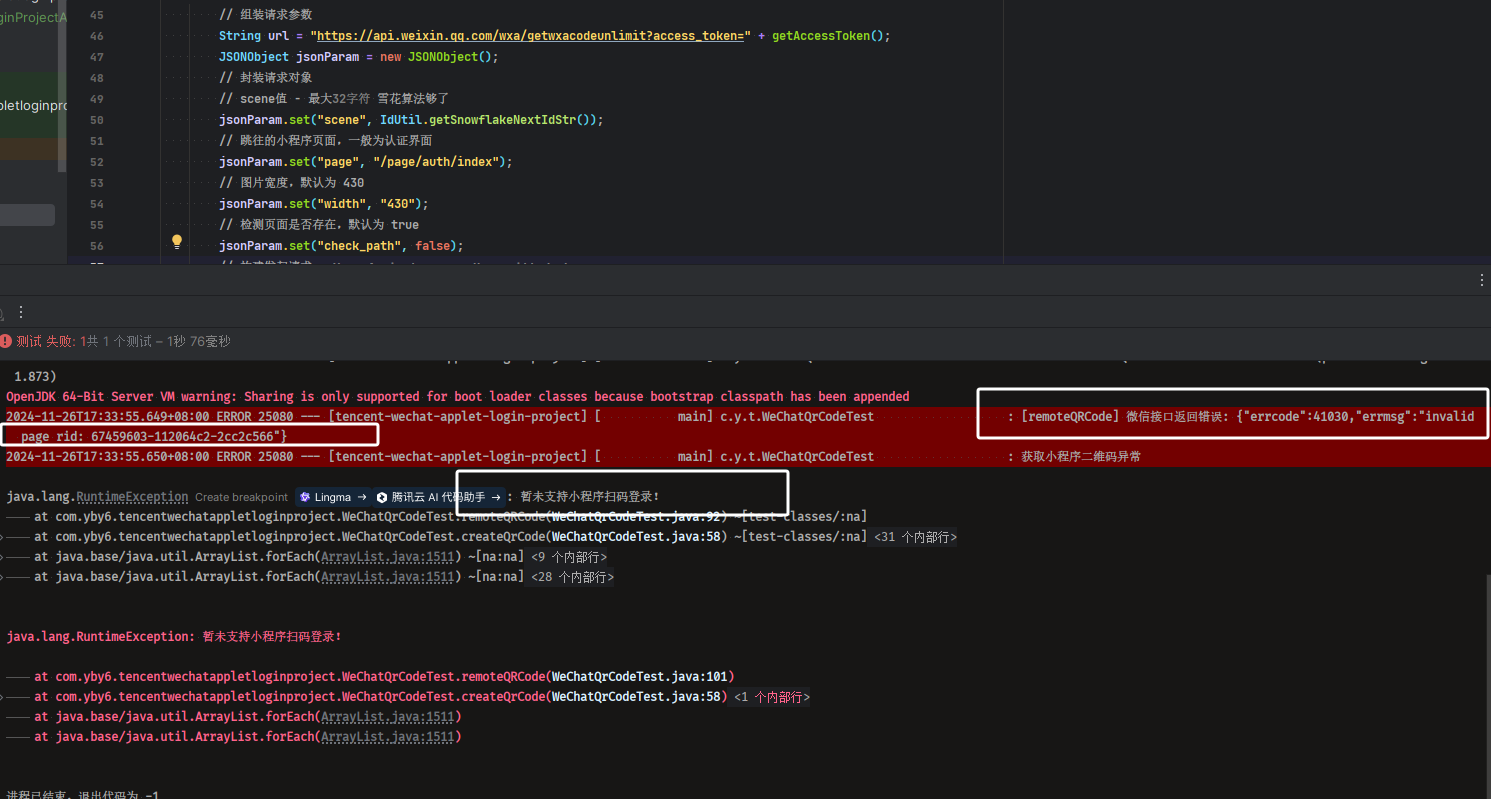1491x799 pixels.
Task: Expand the folded "28 个内部行" stack frames
Action: [x=572, y=577]
